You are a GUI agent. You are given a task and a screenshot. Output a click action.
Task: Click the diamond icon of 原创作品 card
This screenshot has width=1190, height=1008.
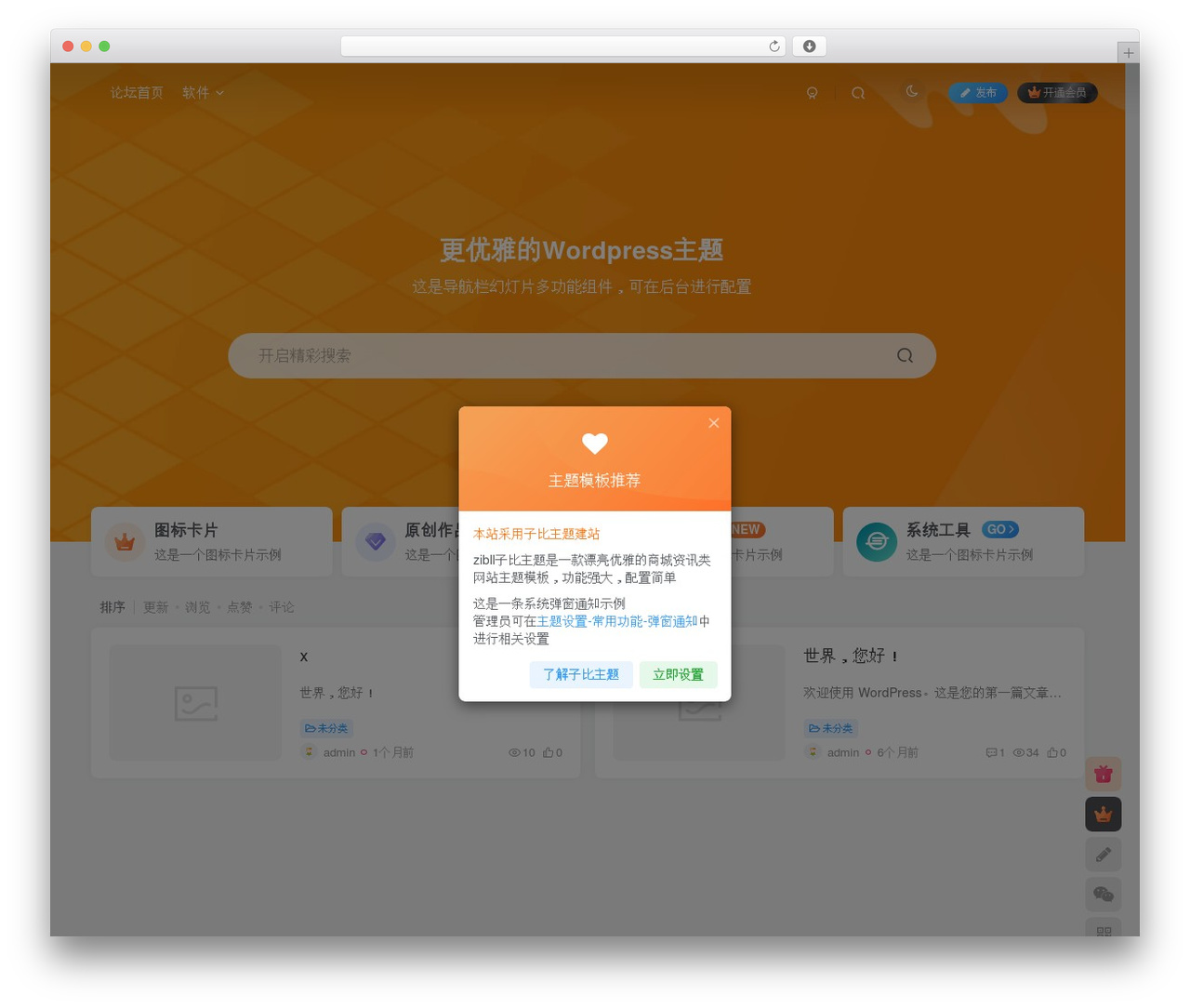pyautogui.click(x=376, y=541)
